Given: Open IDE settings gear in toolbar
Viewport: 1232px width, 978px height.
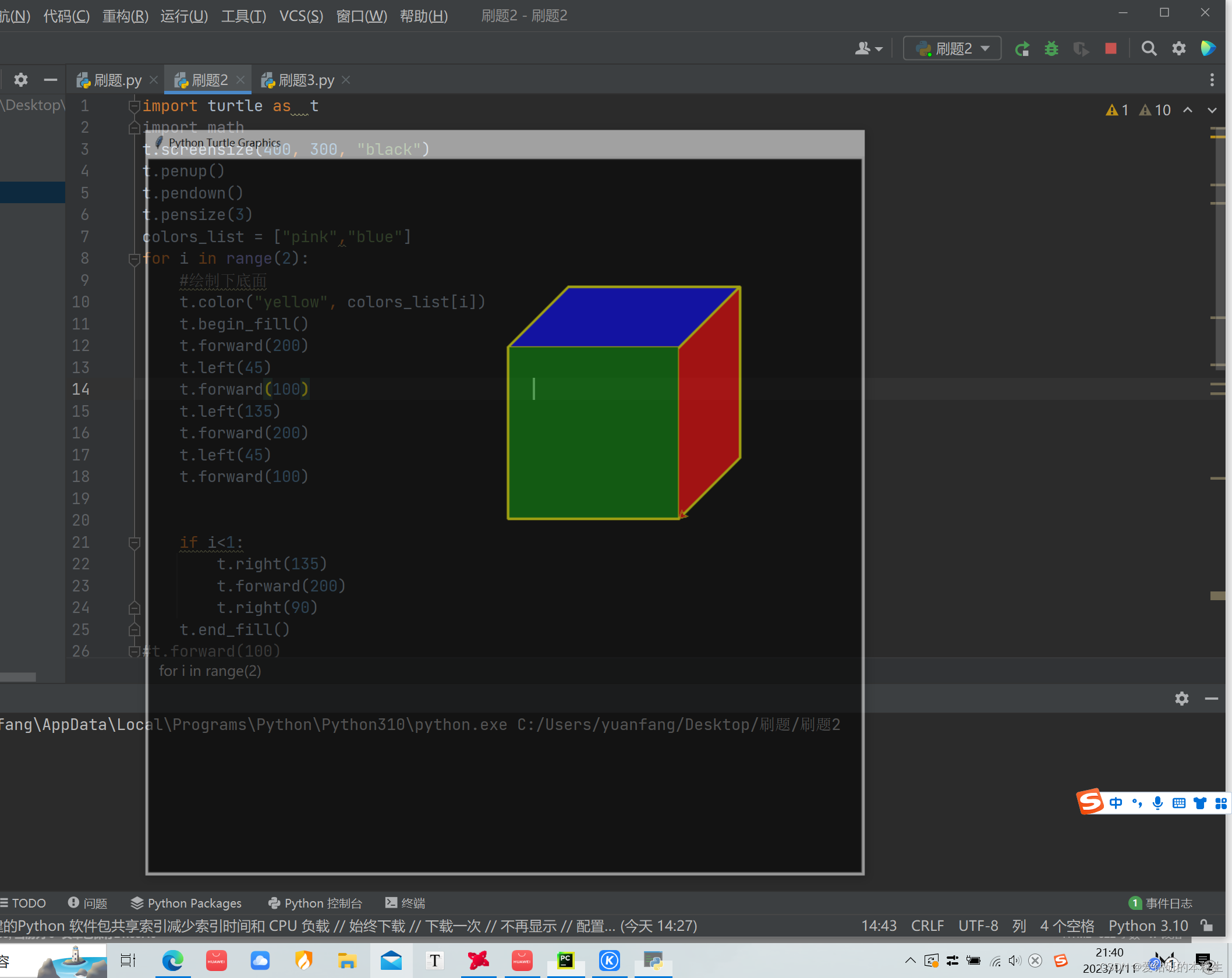Looking at the screenshot, I should [x=1179, y=48].
